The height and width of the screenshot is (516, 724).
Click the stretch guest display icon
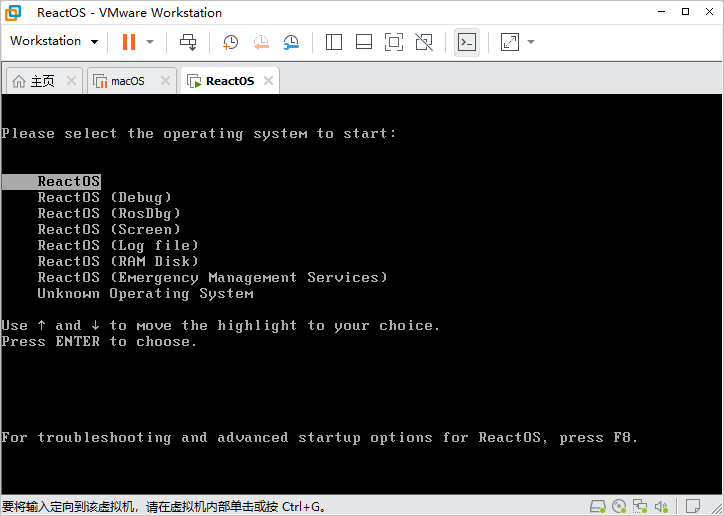pyautogui.click(x=510, y=42)
